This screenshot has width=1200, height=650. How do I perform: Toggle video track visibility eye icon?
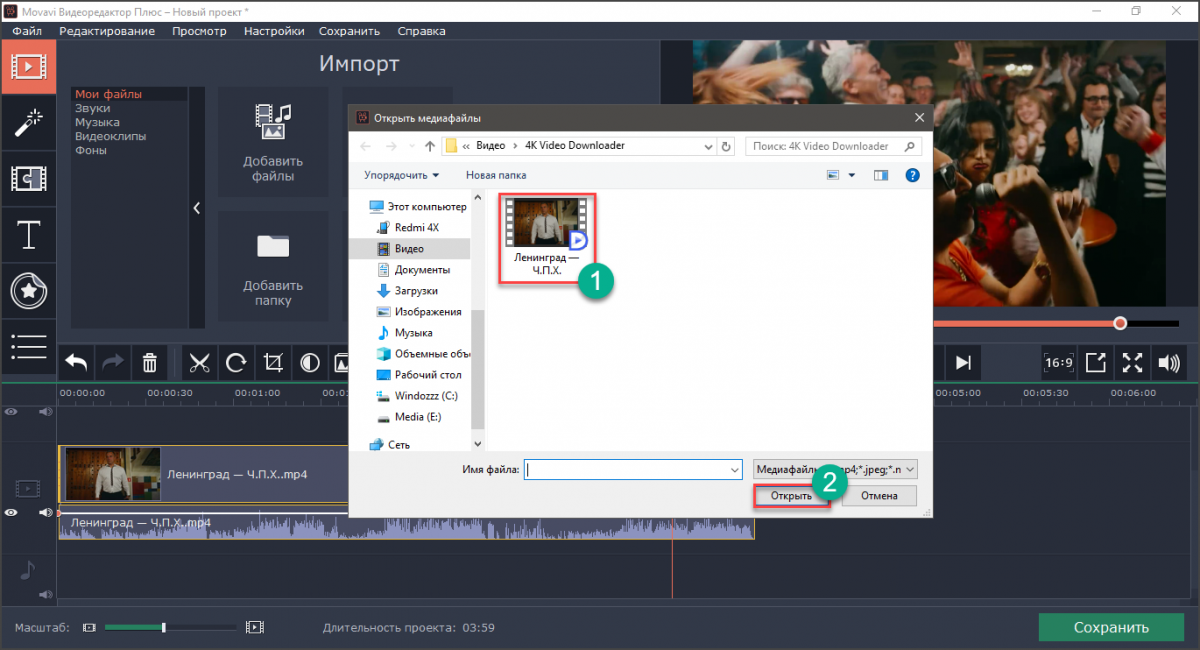click(12, 512)
